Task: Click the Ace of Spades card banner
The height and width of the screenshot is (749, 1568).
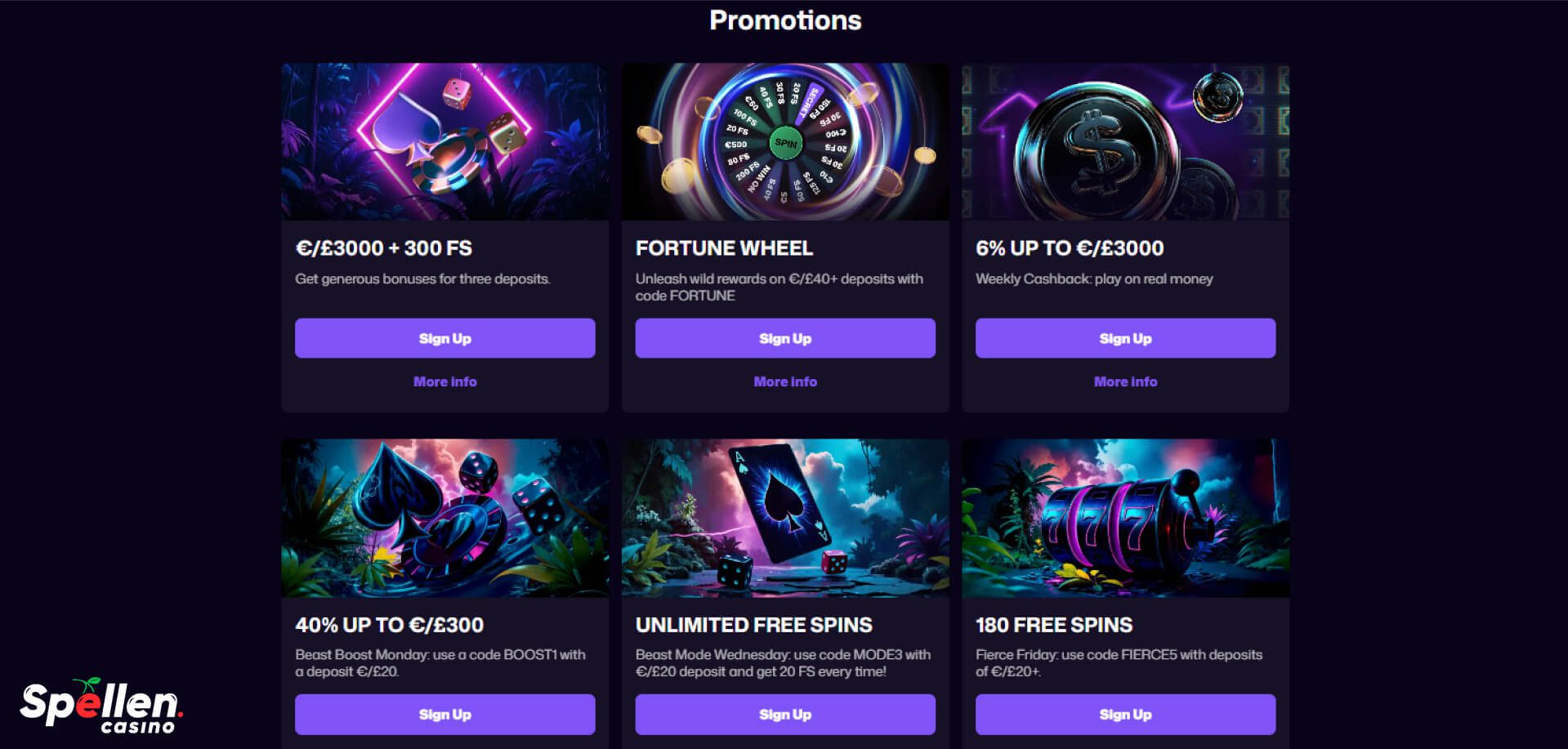Action: pos(785,518)
